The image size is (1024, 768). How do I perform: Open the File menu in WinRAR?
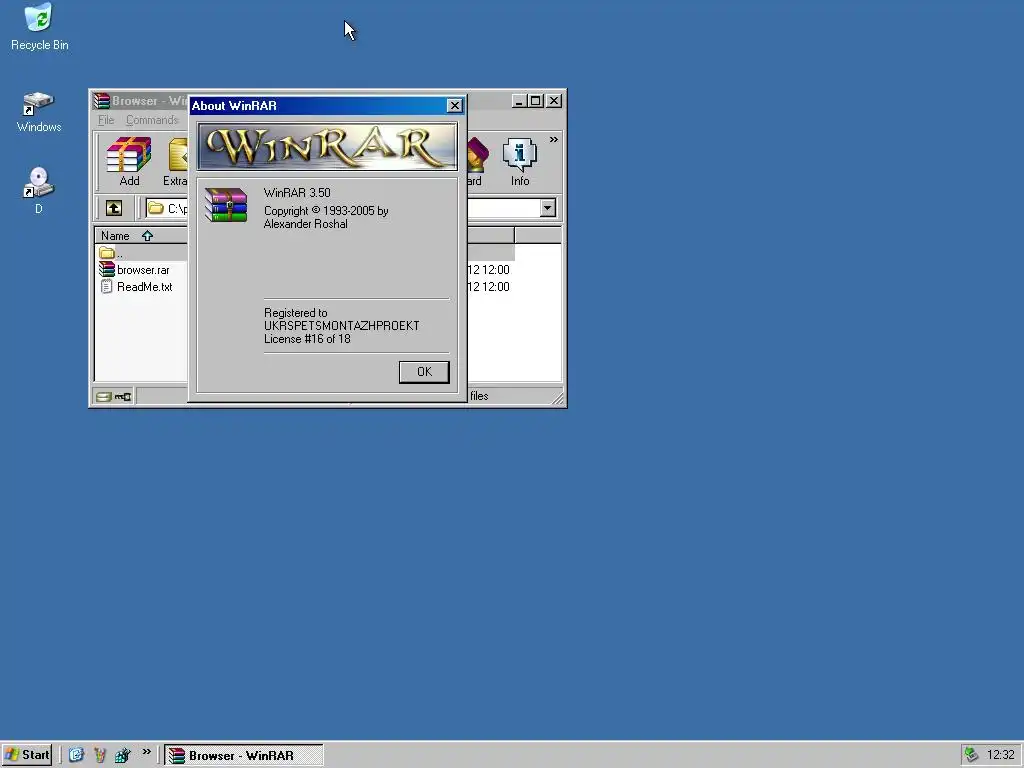coord(106,120)
